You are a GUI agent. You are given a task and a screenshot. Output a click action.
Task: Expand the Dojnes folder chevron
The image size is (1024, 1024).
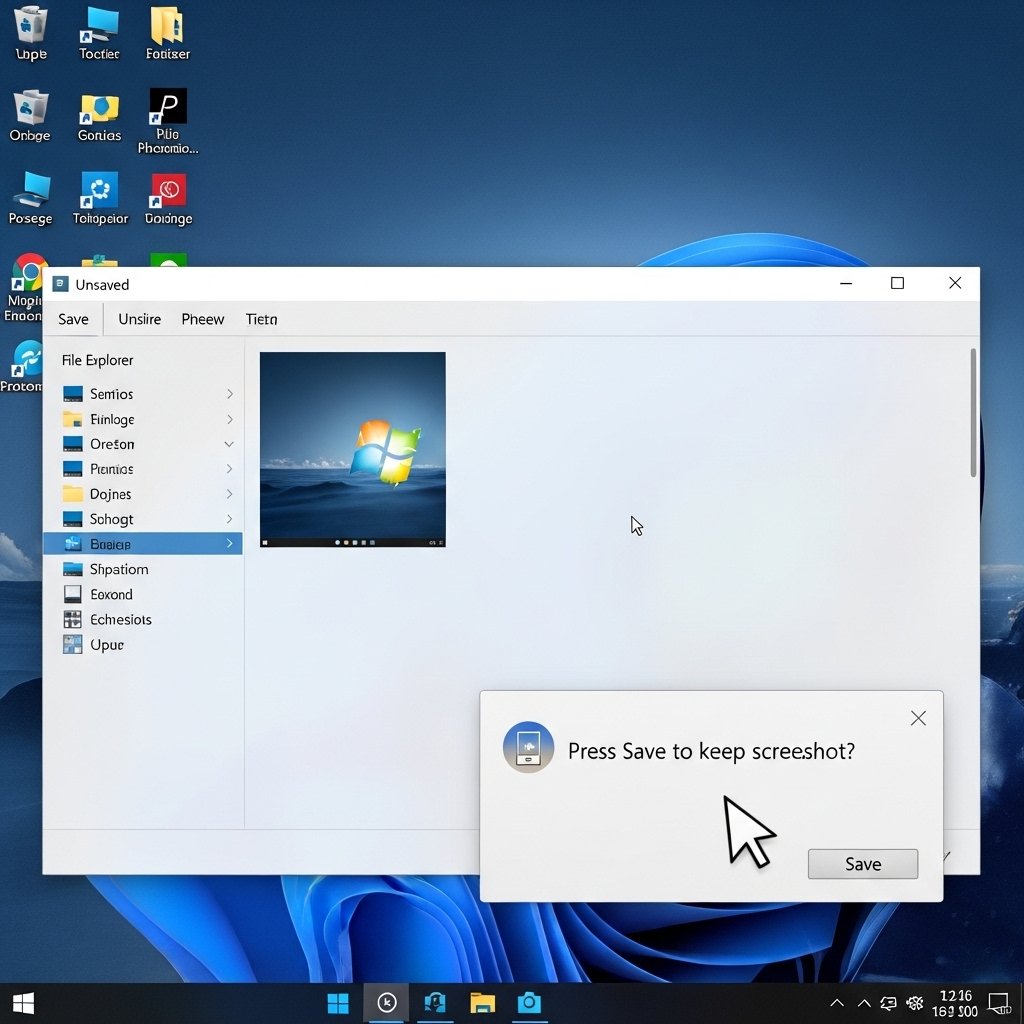[x=229, y=494]
